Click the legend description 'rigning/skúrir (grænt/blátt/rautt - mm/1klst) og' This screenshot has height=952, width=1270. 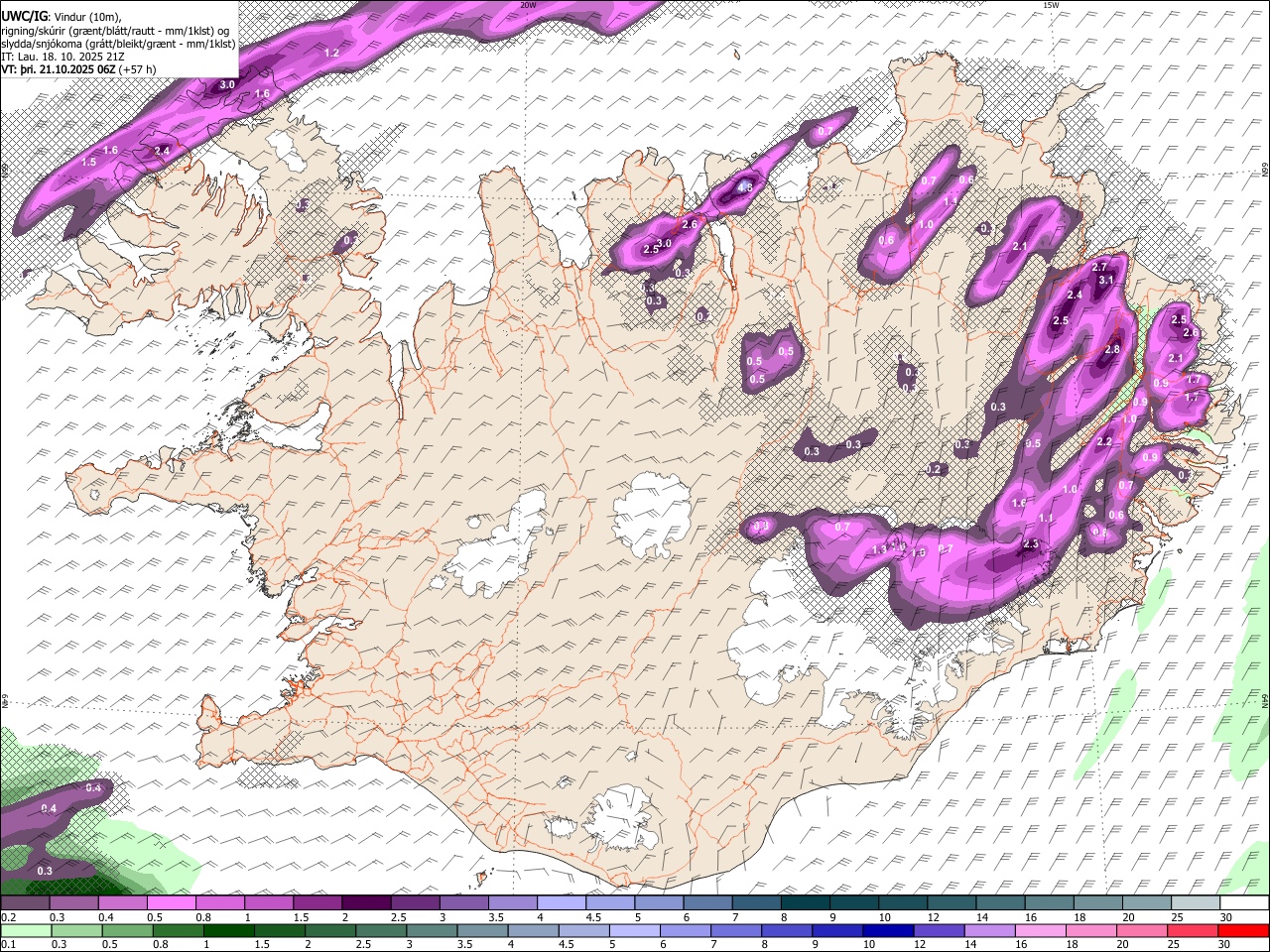coord(115,30)
